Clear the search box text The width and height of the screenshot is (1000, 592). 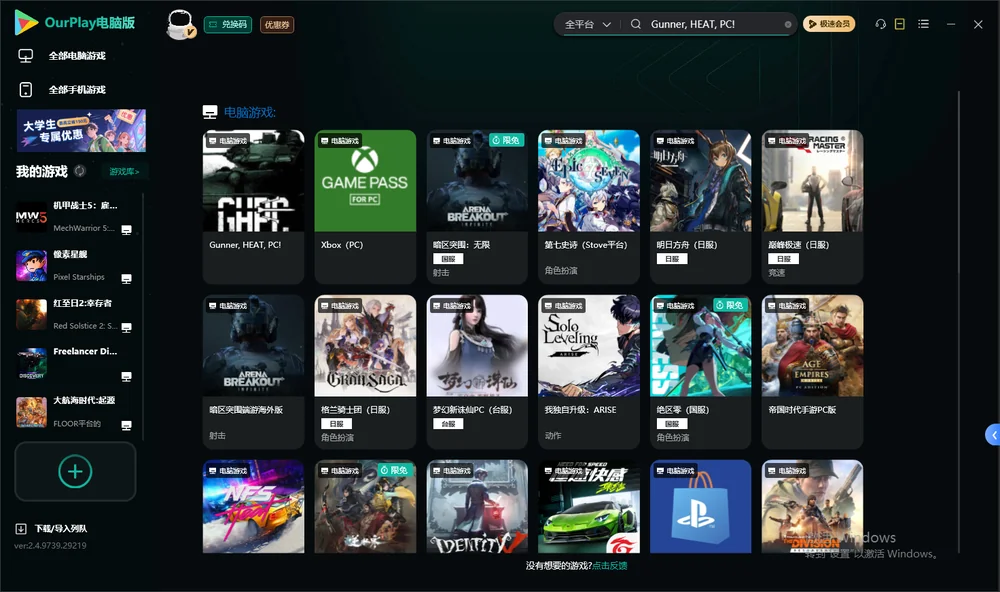point(788,24)
